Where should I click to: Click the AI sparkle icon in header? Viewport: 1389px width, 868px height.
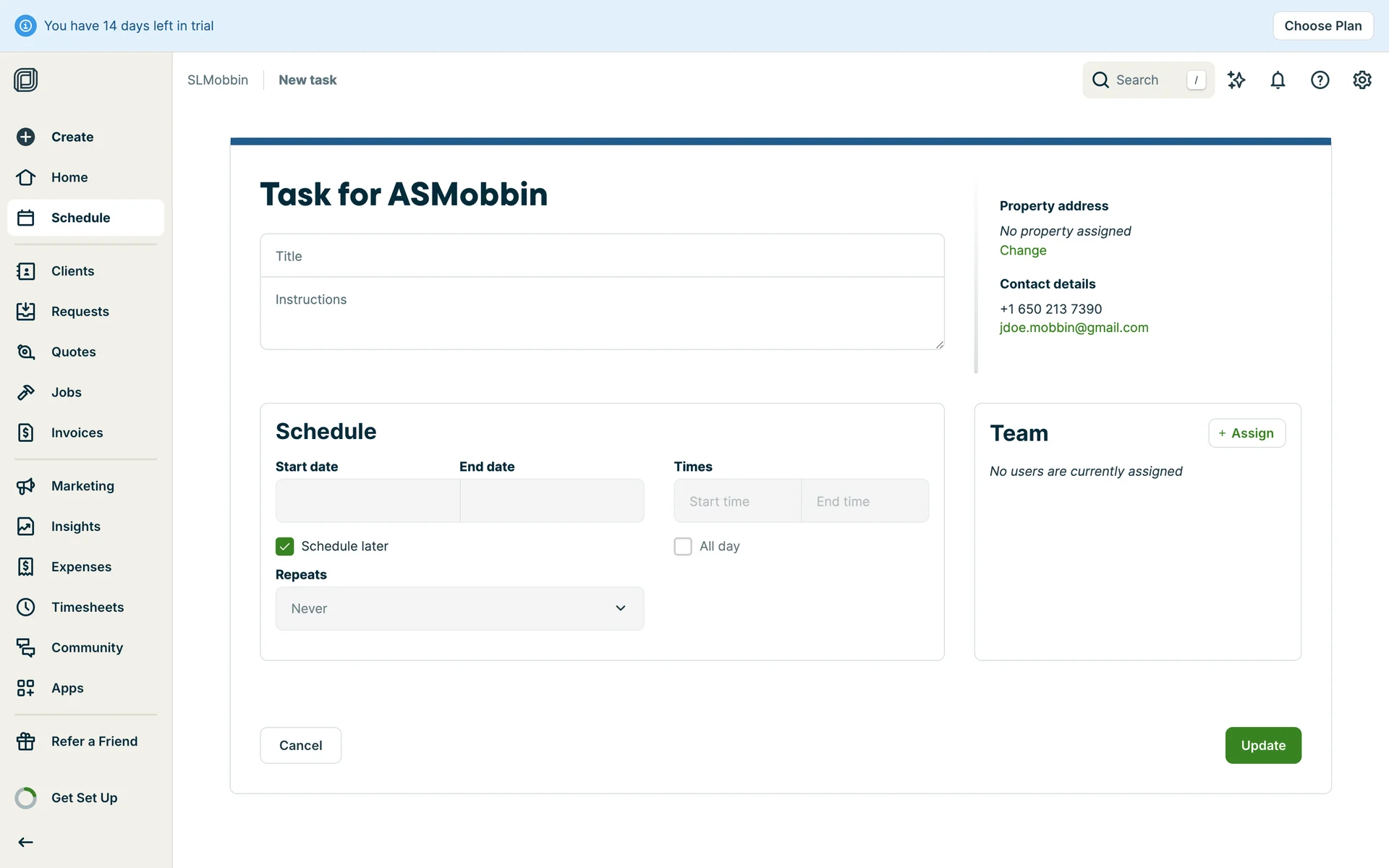pyautogui.click(x=1236, y=80)
